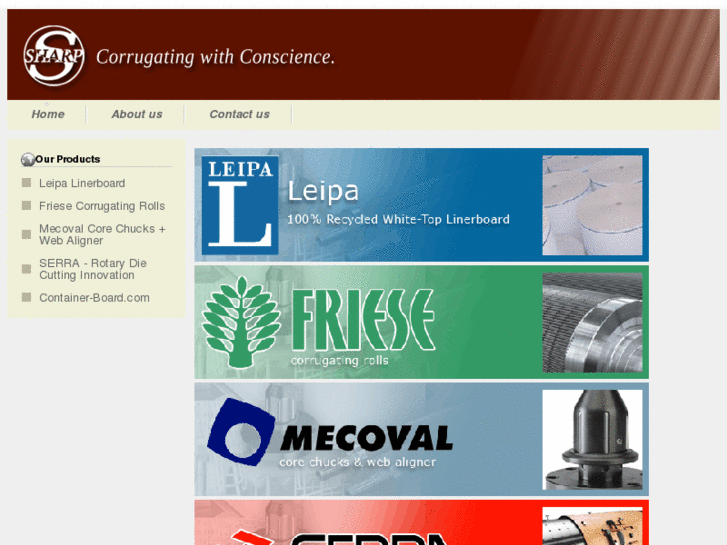Open the paper rolls thumbnail in Leipa banner
Screen dimensions: 727x545
[592, 205]
